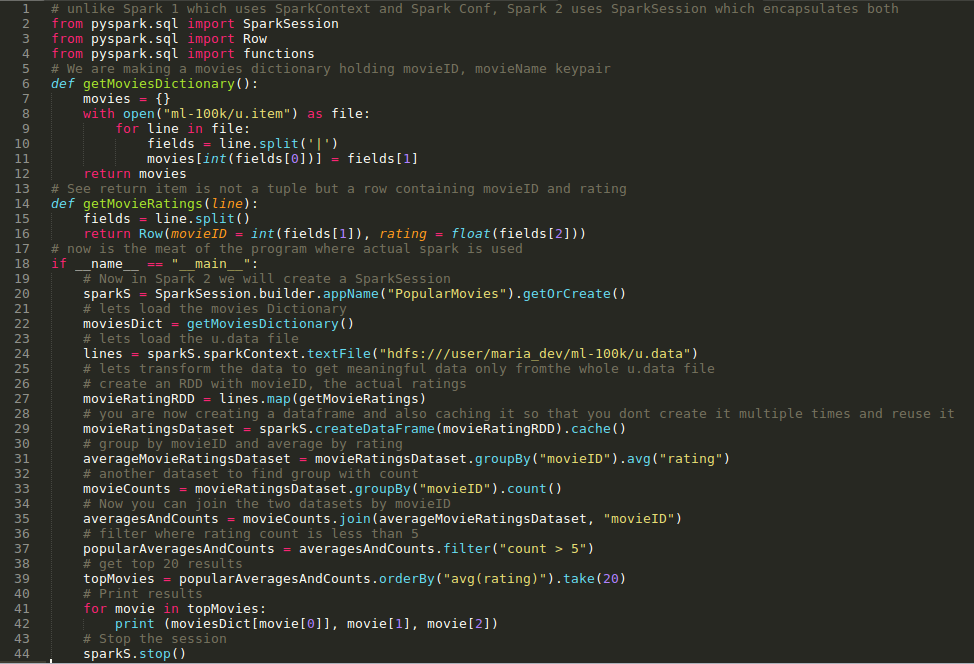Viewport: 974px width, 664px height.
Task: Click 'return movies' on line 12
Action: [135, 174]
